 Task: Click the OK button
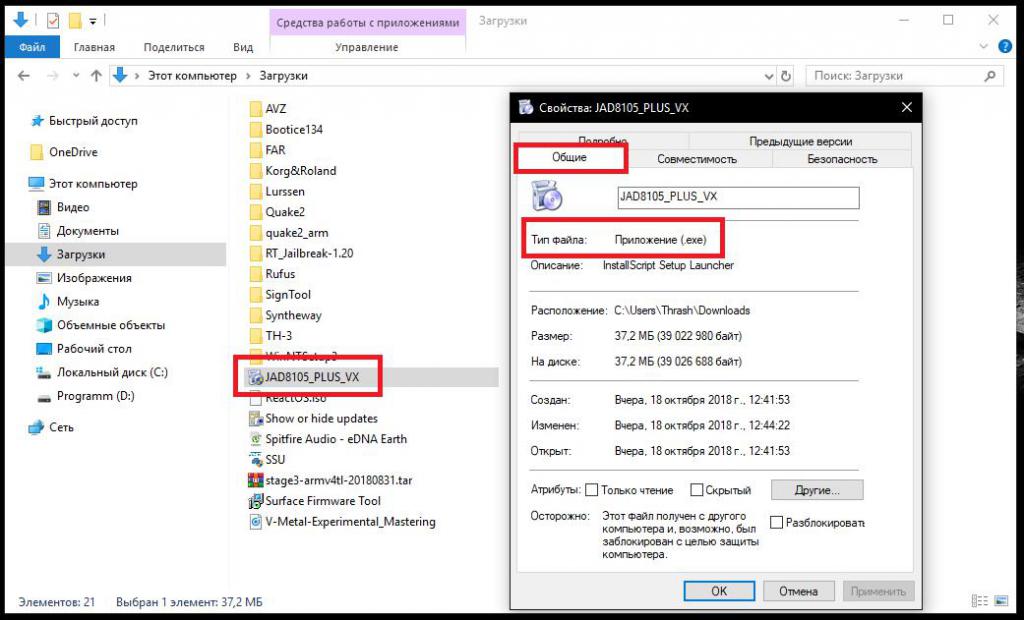719,591
